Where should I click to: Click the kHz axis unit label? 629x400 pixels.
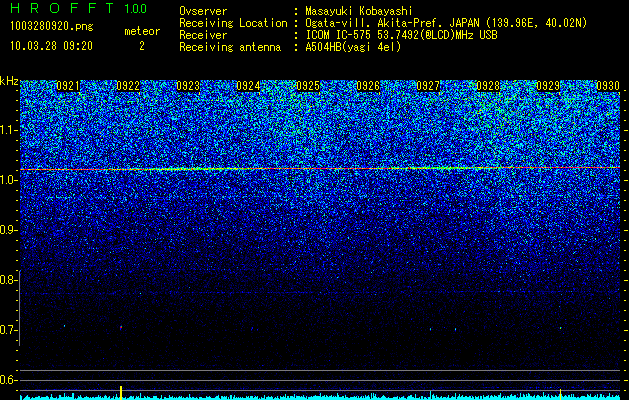9,81
